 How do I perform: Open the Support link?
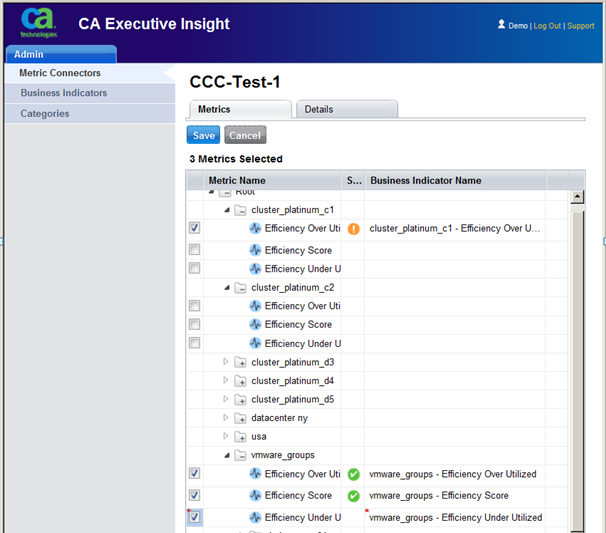click(580, 26)
